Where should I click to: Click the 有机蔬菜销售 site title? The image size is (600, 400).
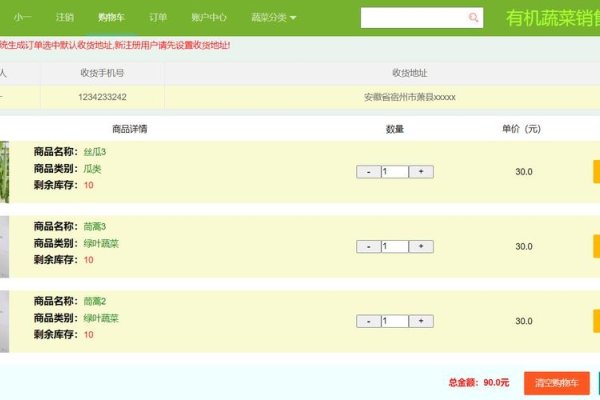pyautogui.click(x=553, y=18)
